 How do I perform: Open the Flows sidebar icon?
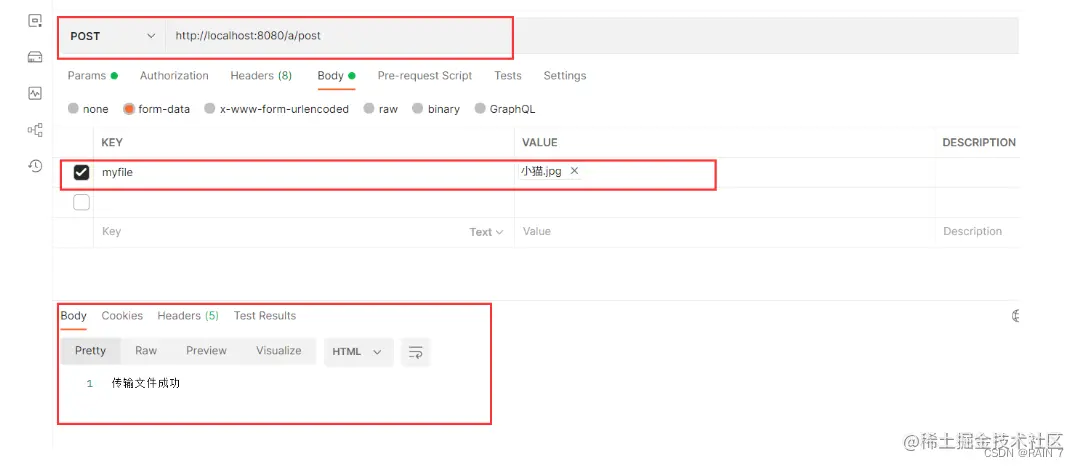[x=35, y=129]
